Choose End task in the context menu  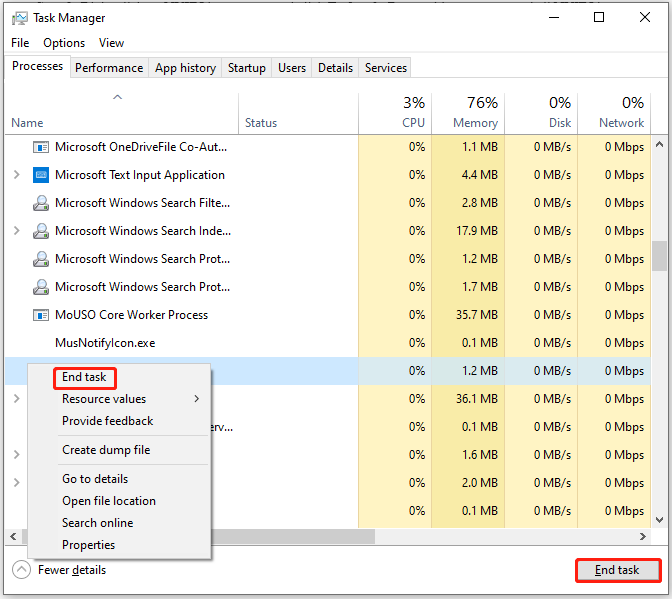[x=84, y=377]
